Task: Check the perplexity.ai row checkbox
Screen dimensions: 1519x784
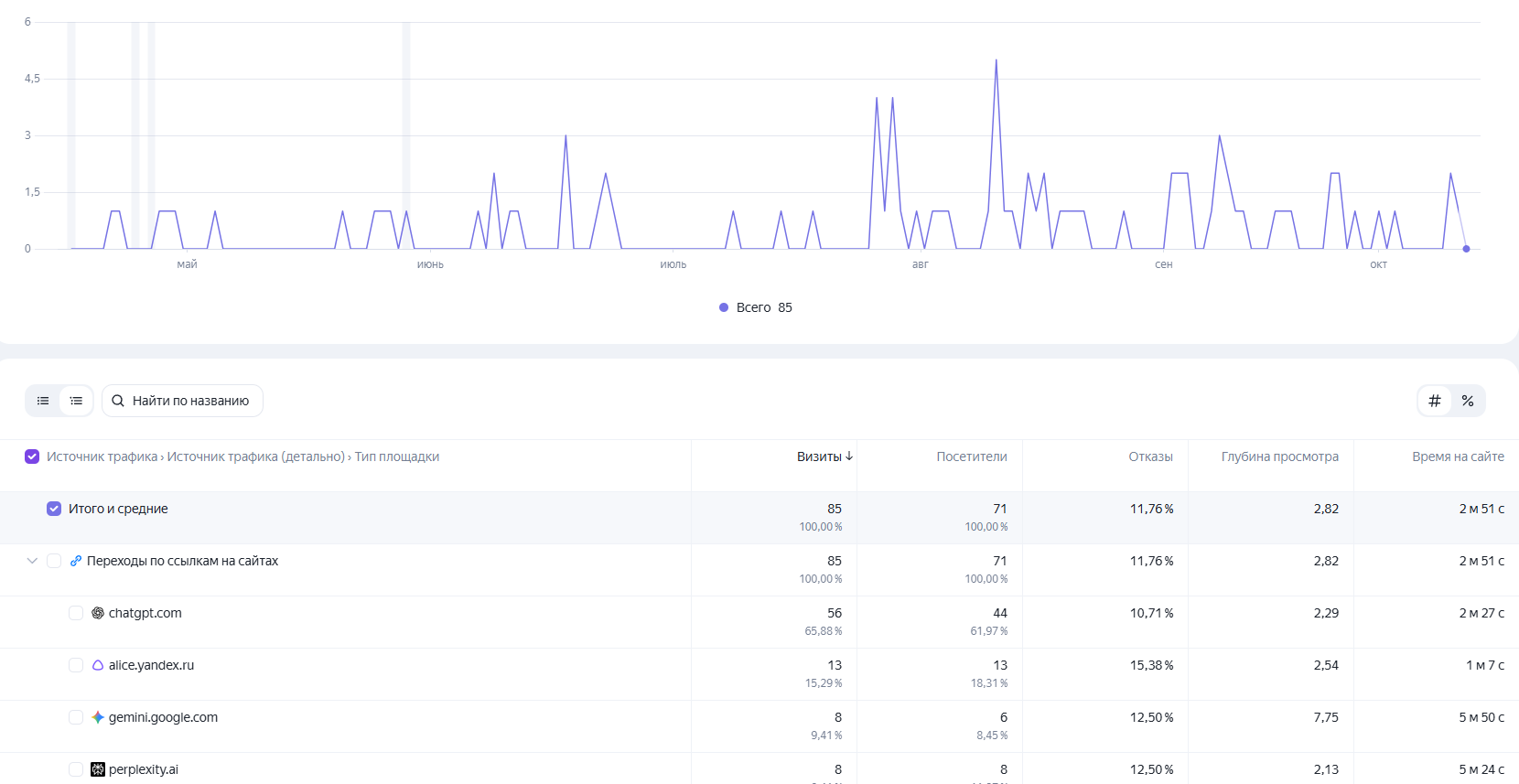Action: (76, 769)
